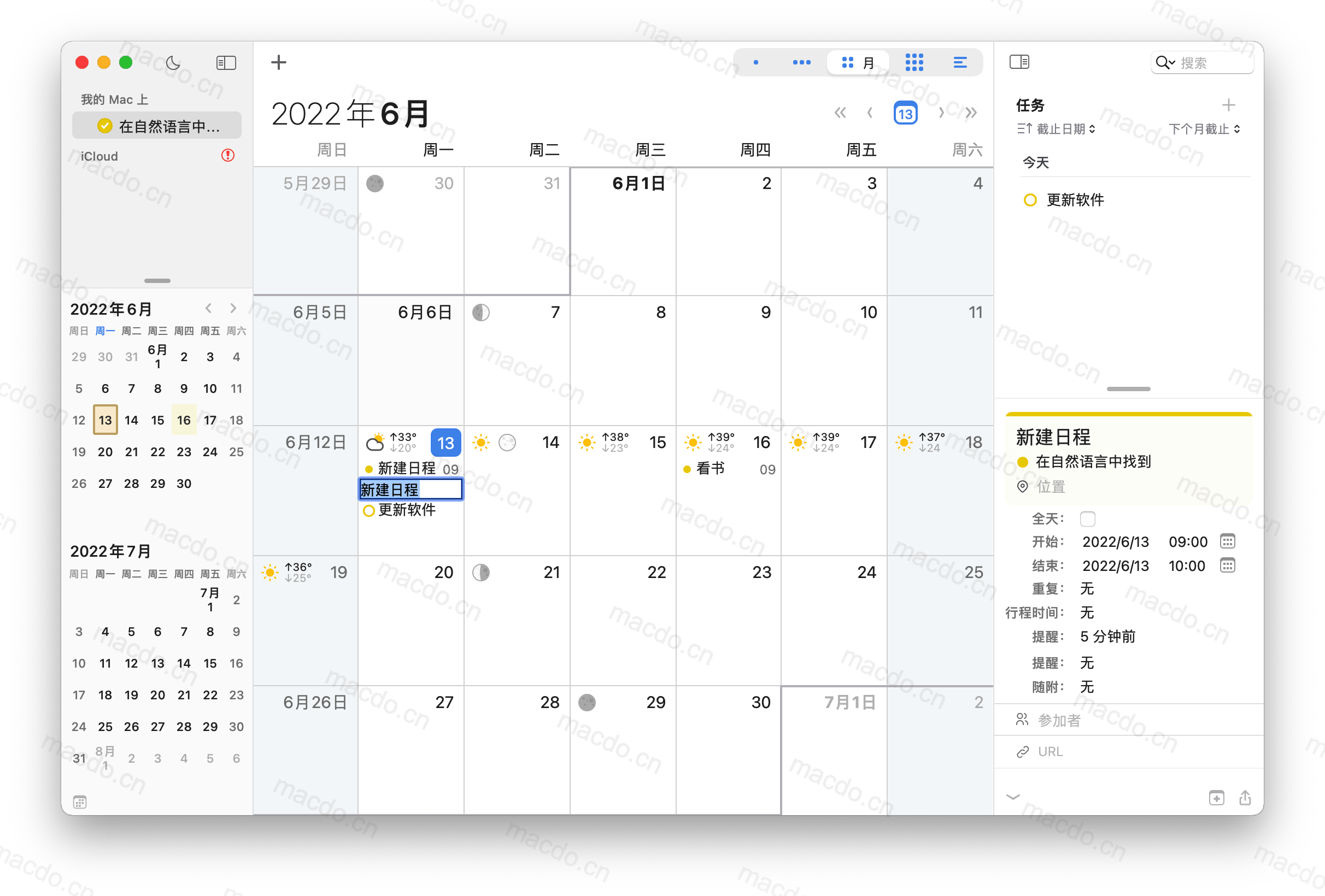
Task: Jump back fast with double left chevron
Action: (x=840, y=113)
